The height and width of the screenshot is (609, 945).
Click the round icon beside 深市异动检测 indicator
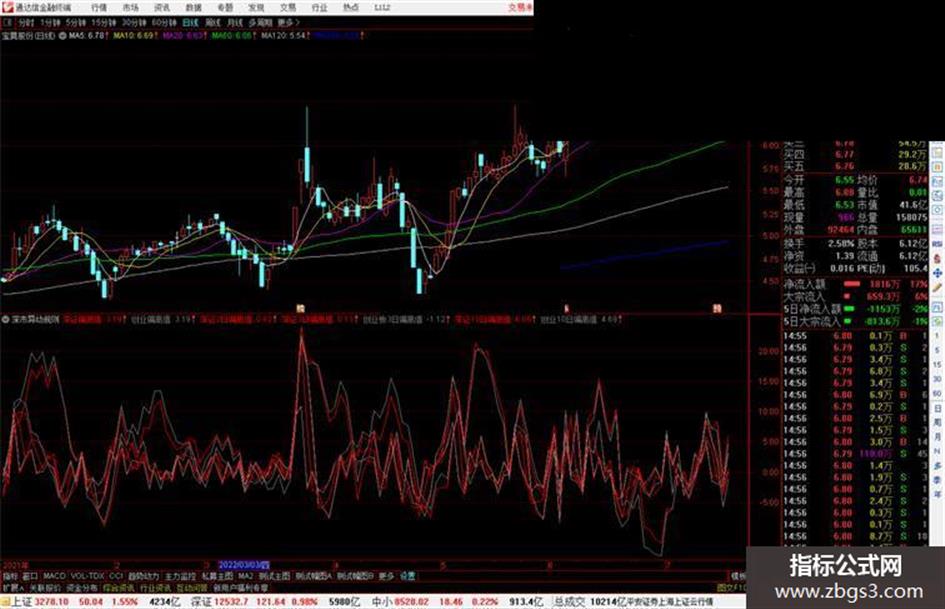(x=6, y=319)
